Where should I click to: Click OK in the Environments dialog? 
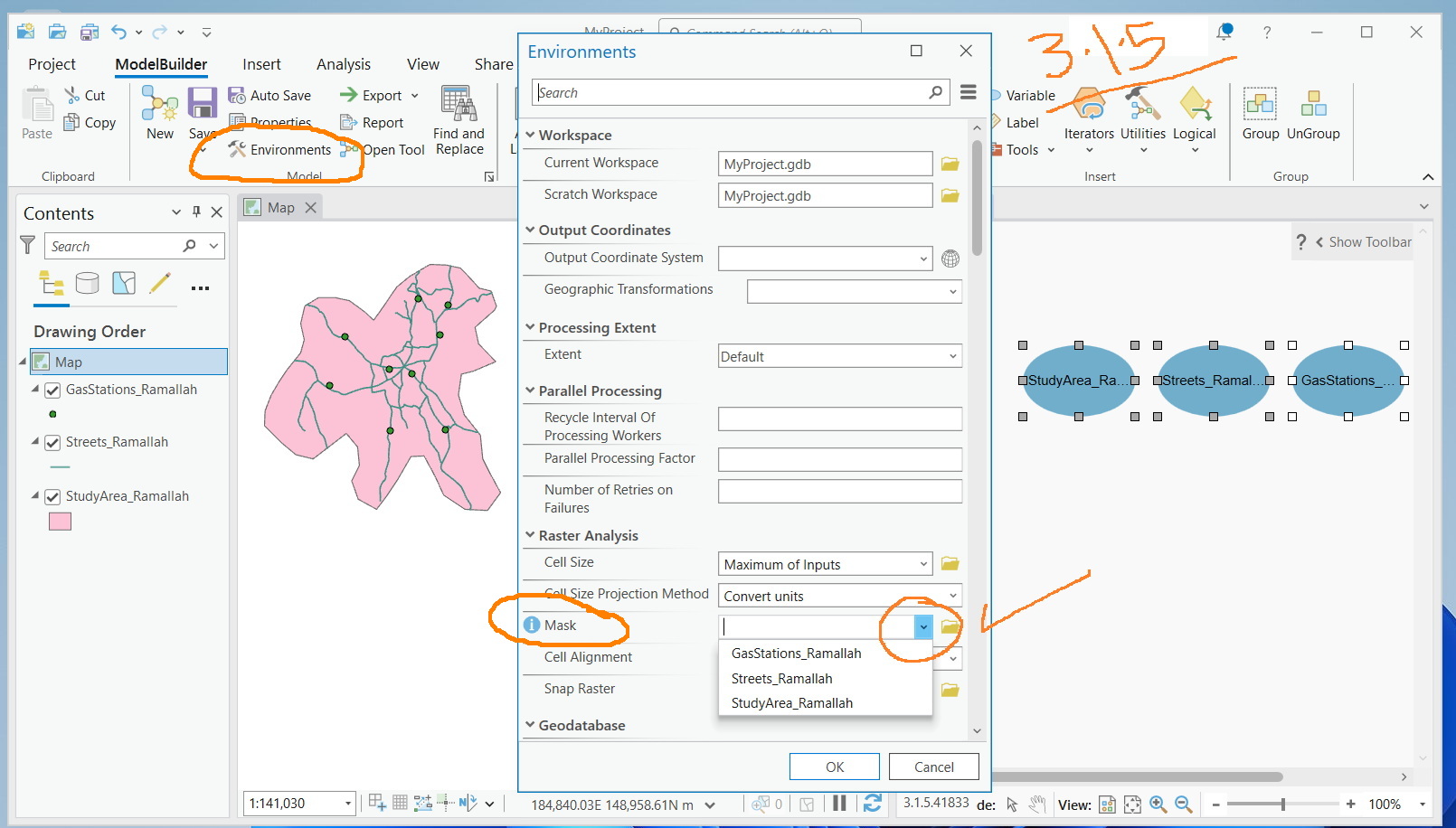(x=833, y=766)
